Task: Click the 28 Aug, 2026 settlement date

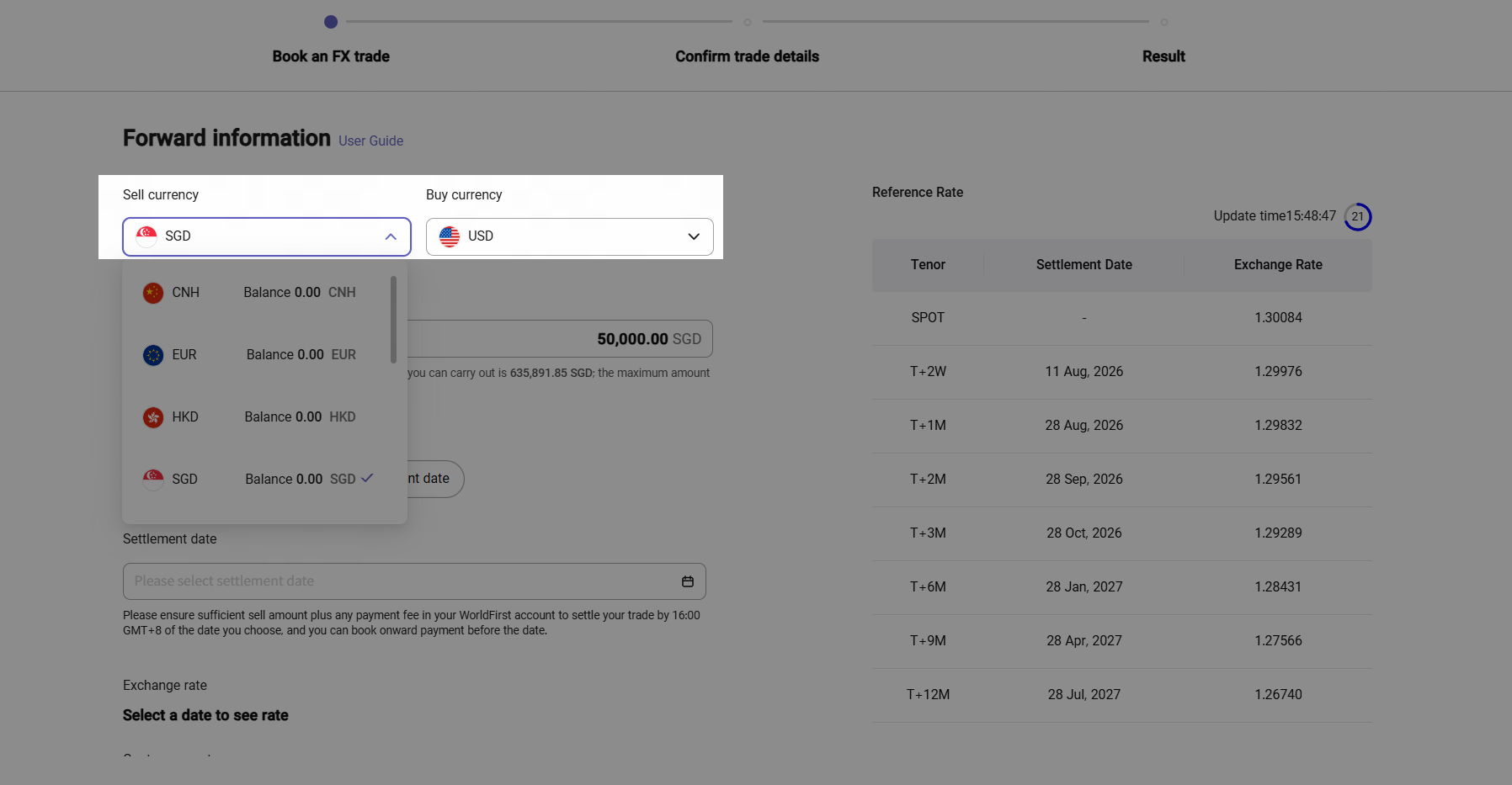Action: click(1084, 426)
